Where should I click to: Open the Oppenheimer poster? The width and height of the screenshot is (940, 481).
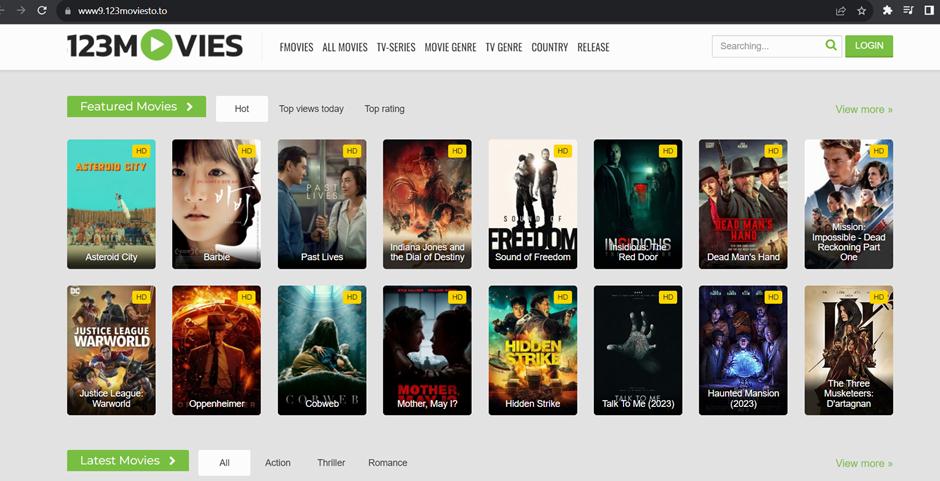pyautogui.click(x=216, y=350)
